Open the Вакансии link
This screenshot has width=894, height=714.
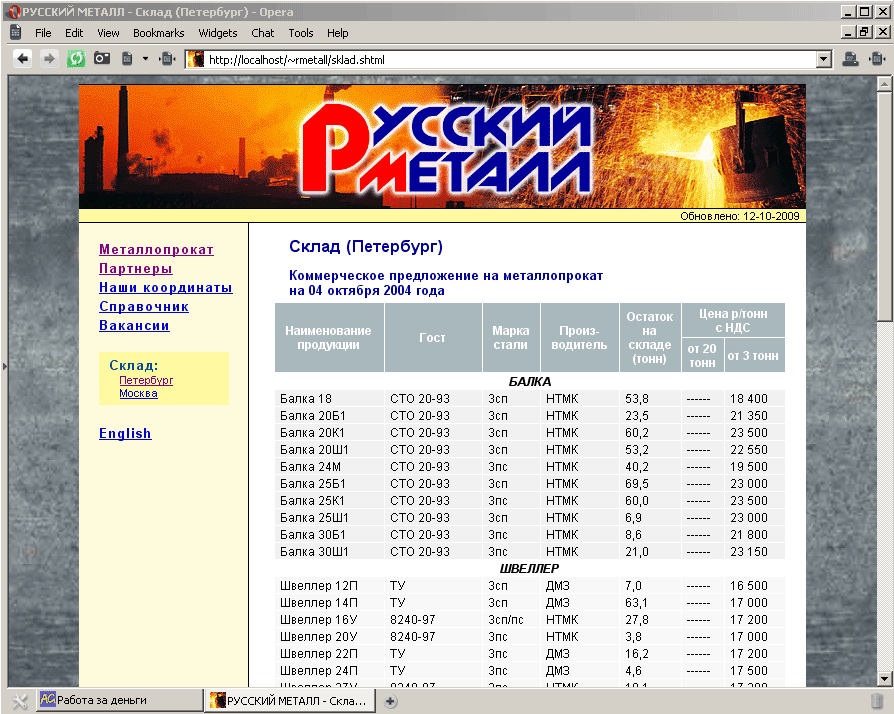click(134, 325)
